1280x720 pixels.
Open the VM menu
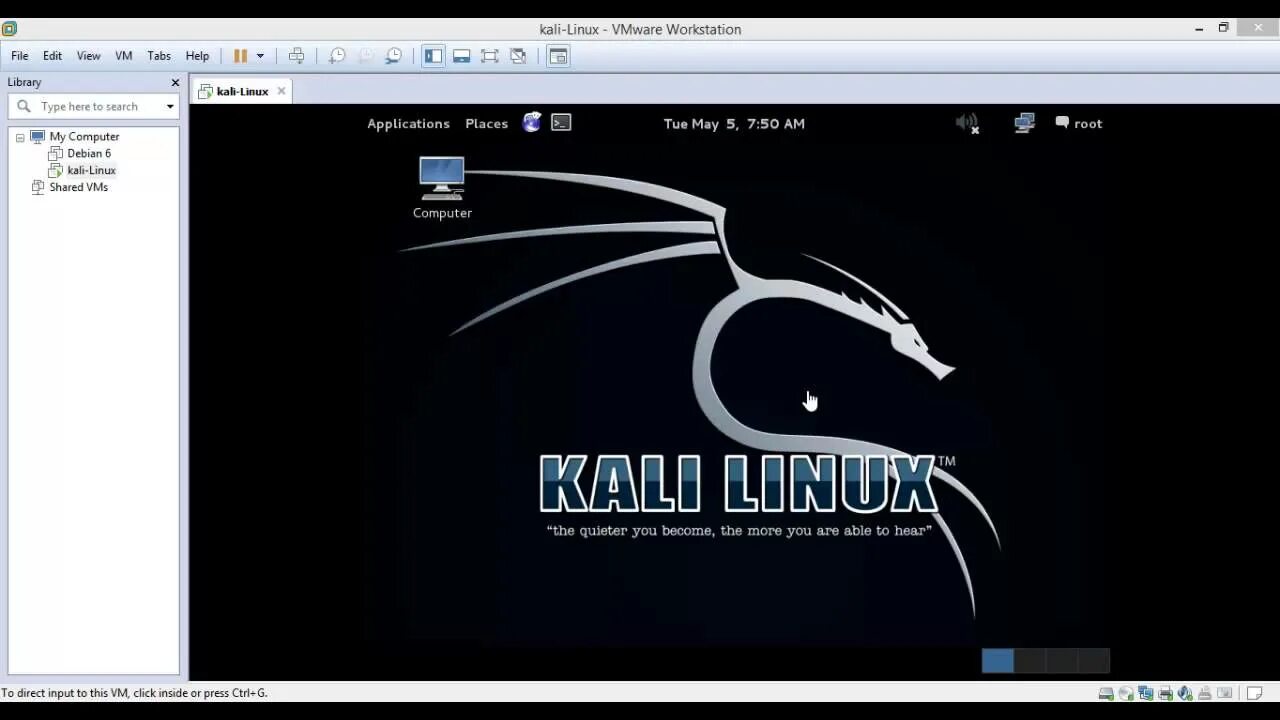point(124,56)
